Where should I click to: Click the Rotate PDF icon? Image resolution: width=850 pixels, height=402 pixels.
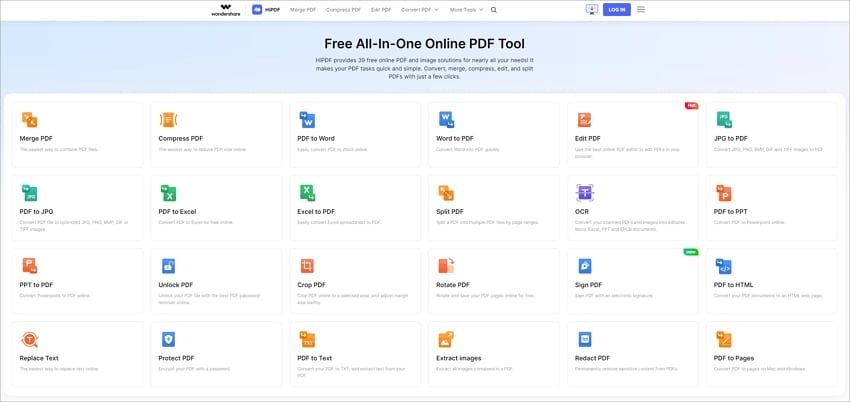point(446,266)
